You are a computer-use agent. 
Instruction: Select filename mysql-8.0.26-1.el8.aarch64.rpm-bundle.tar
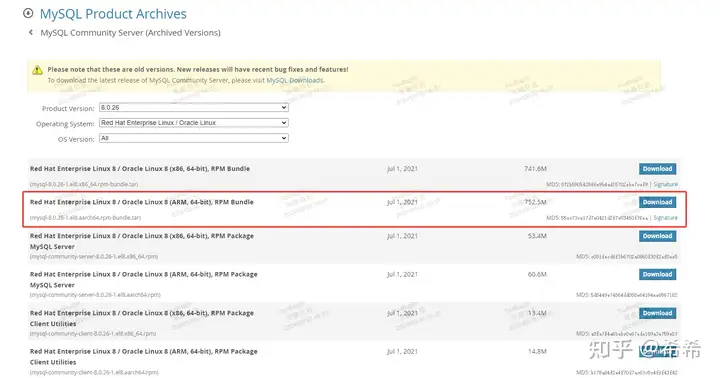coord(85,218)
